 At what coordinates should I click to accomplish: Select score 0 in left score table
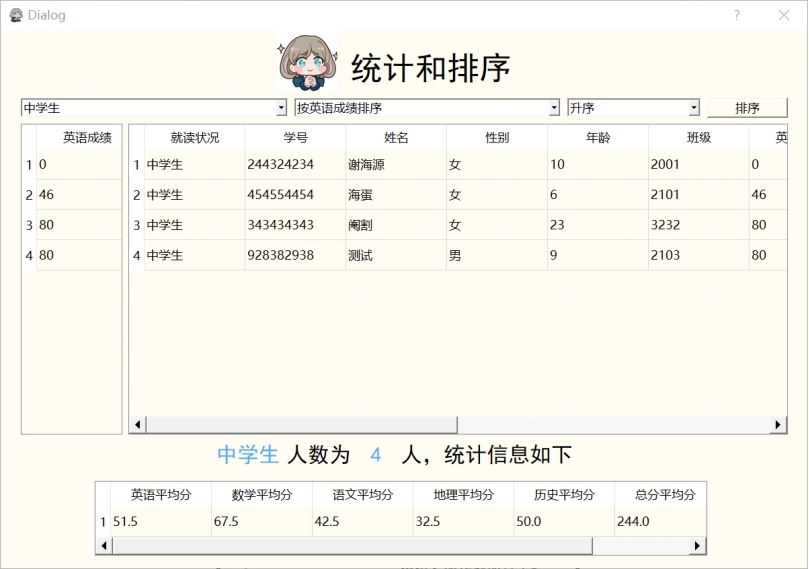[x=79, y=165]
